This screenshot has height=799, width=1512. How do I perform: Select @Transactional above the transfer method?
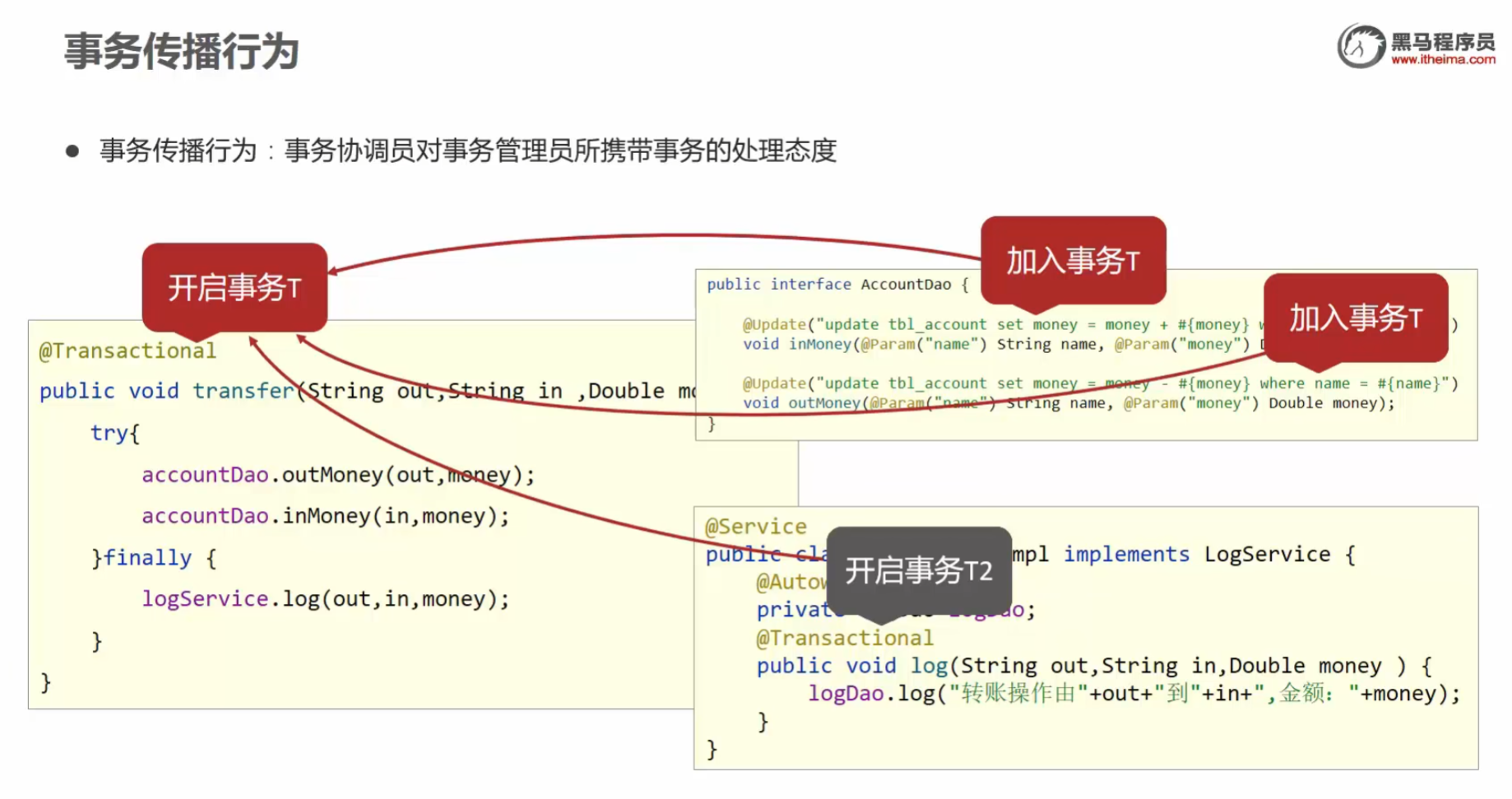128,351
